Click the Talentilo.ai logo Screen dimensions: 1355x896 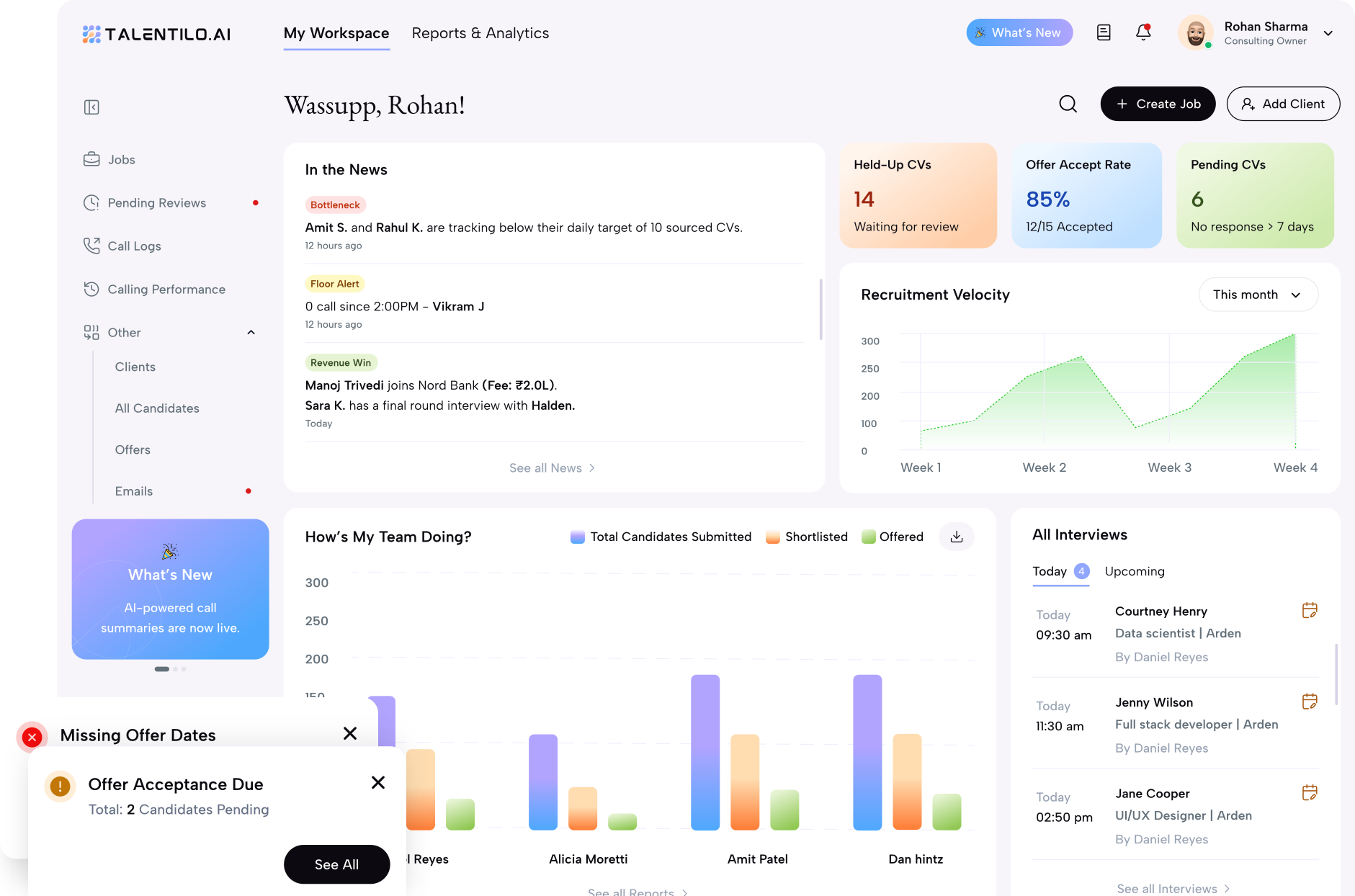[x=156, y=34]
